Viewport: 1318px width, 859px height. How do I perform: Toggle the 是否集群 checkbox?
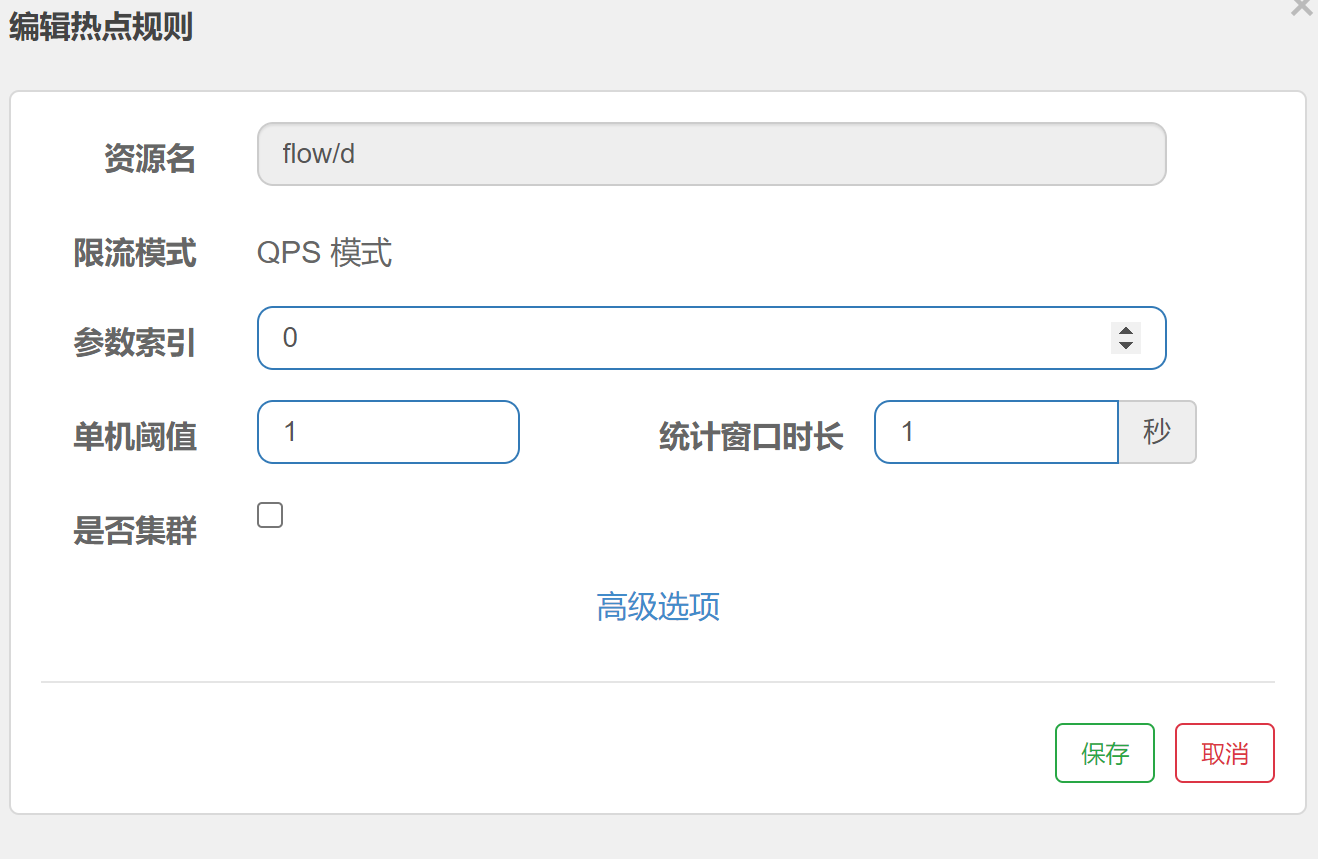(270, 515)
